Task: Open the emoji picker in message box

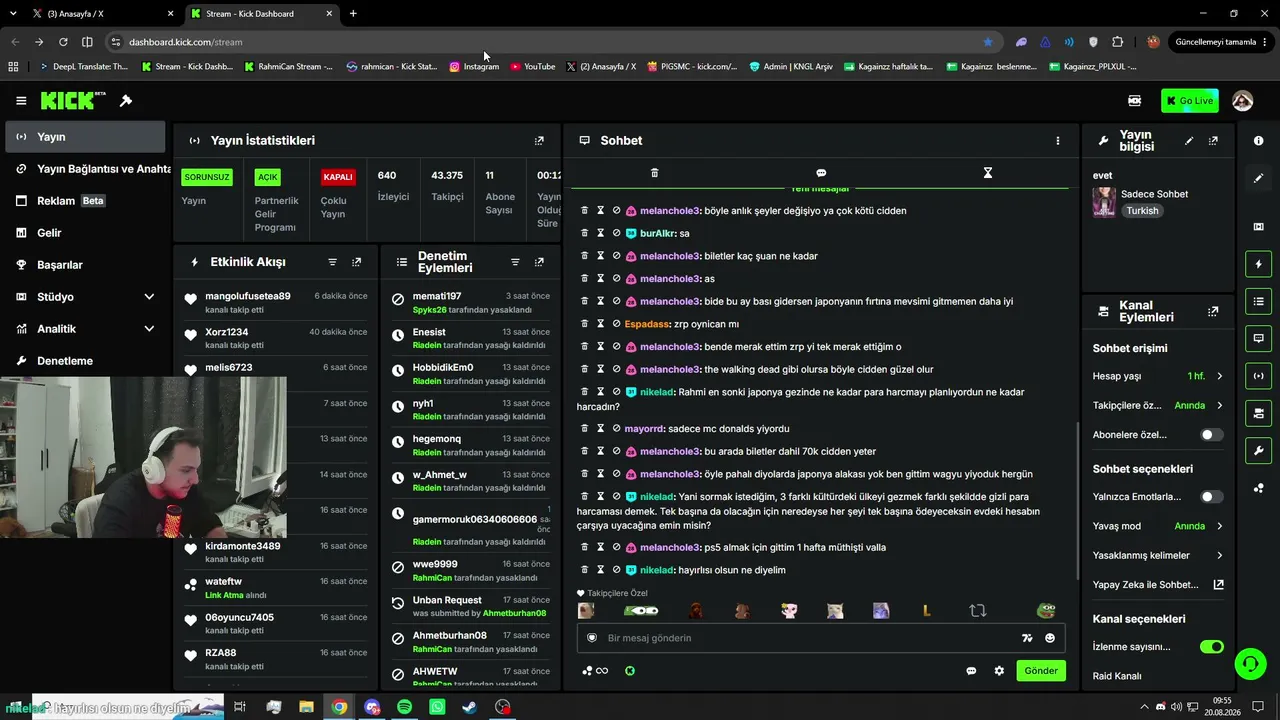Action: tap(1050, 638)
